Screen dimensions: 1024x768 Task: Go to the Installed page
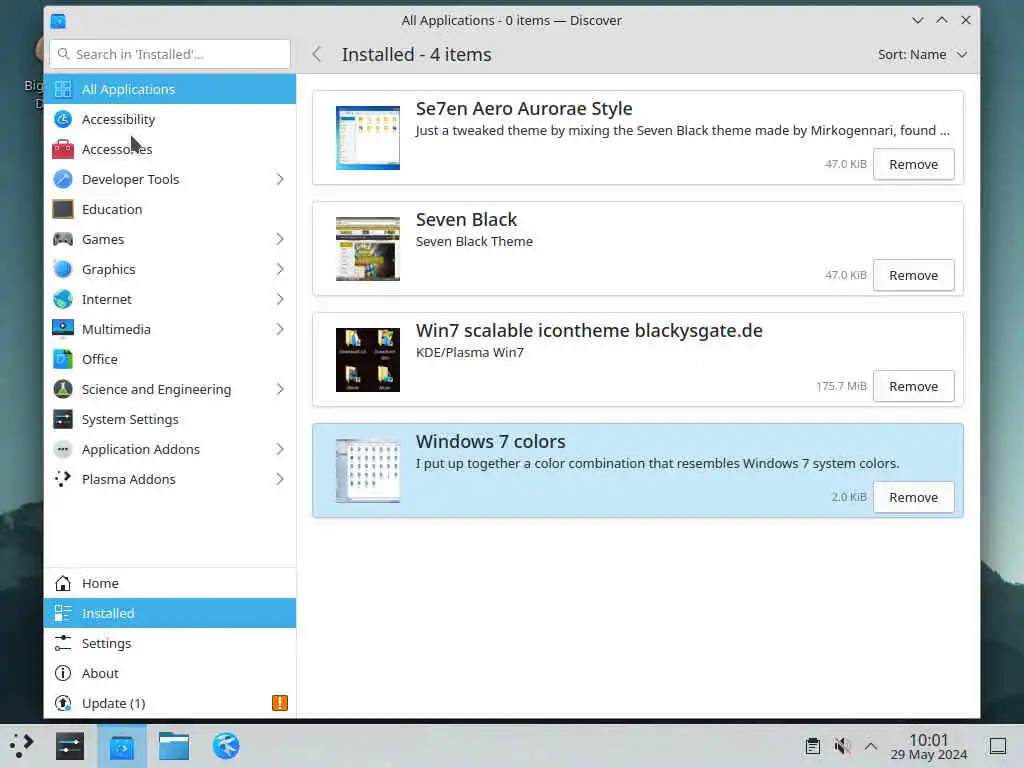(170, 613)
